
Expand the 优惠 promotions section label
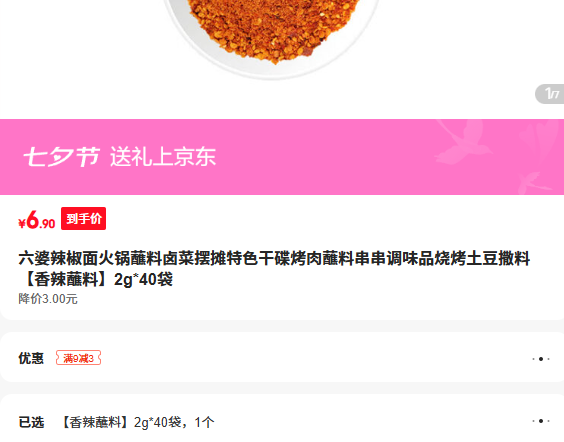[x=31, y=358]
